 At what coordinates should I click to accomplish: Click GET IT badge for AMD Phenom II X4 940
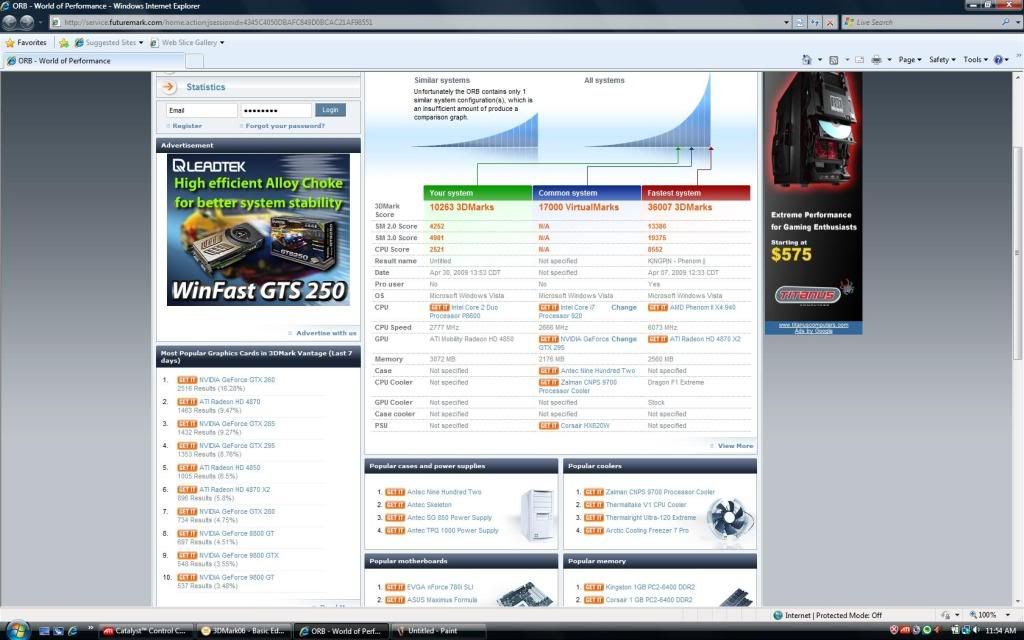tap(658, 307)
